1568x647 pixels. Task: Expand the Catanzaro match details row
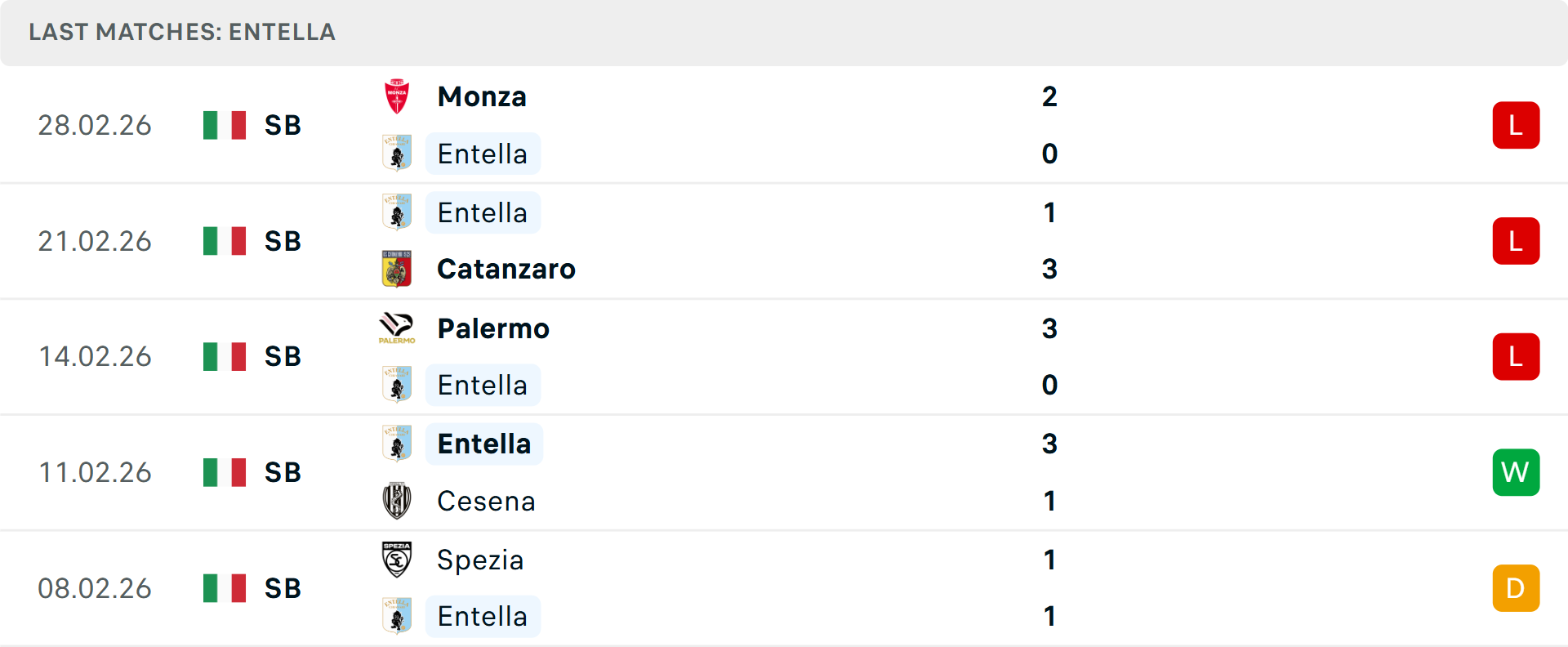(784, 240)
